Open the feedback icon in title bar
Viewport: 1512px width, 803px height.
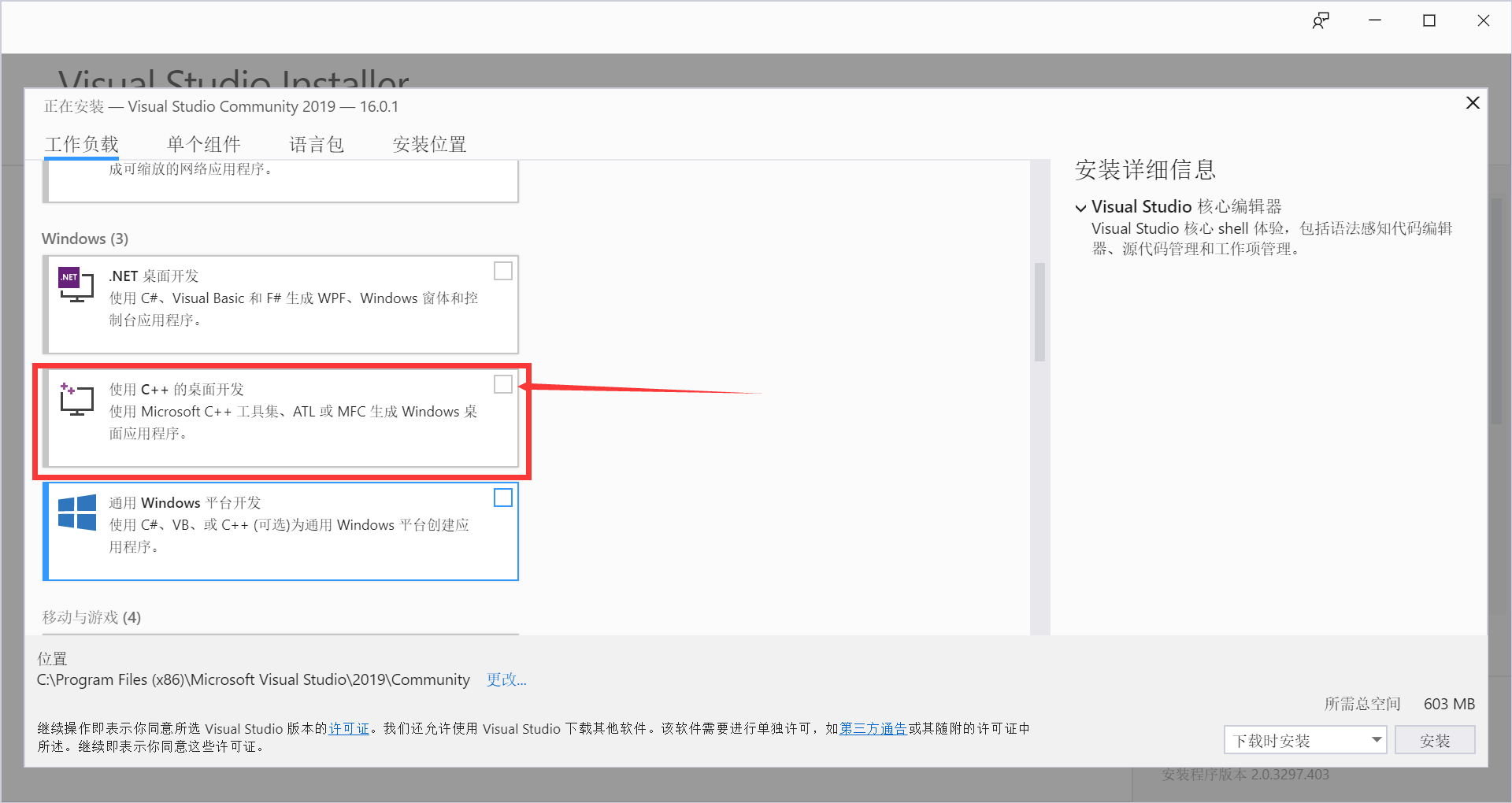click(x=1321, y=21)
